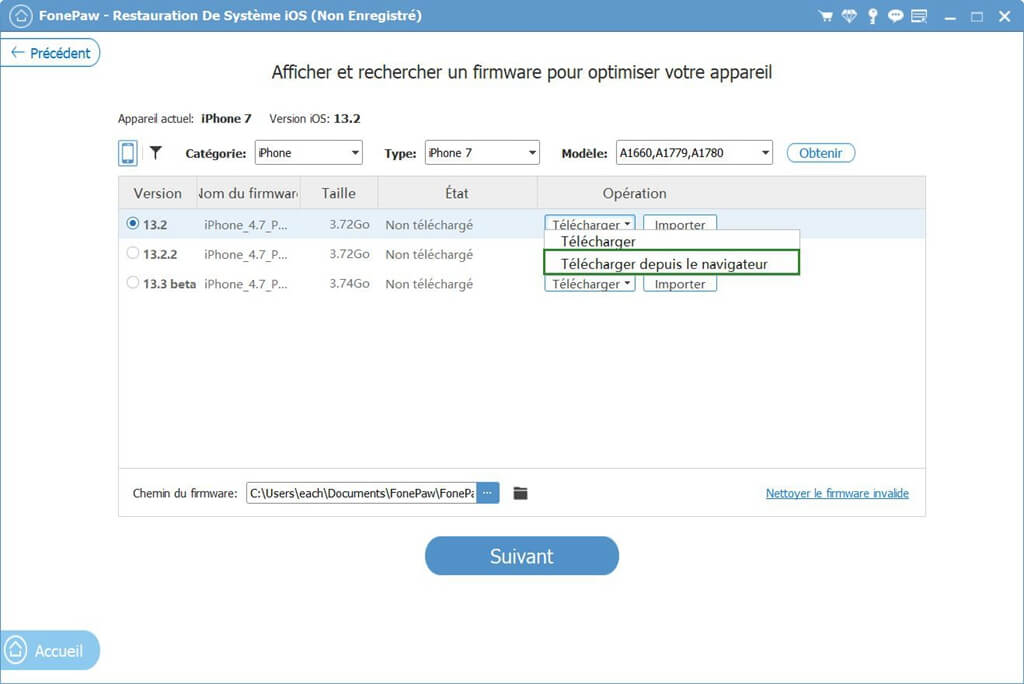Click Importer for version 13.3 beta

tap(680, 284)
